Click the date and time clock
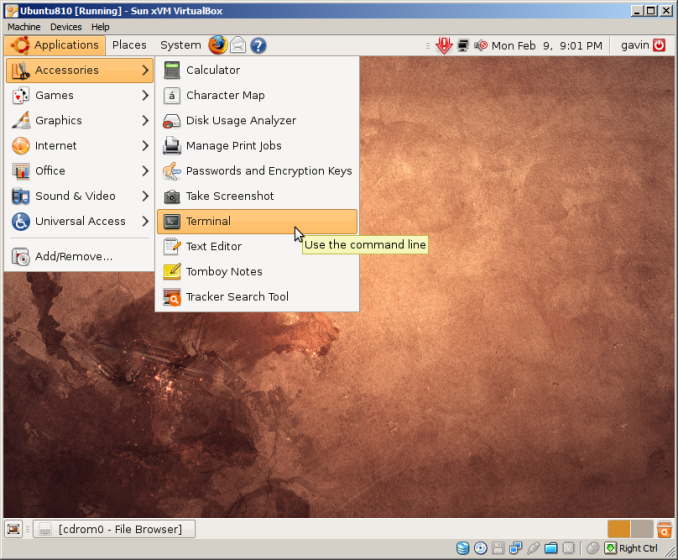Image resolution: width=678 pixels, height=560 pixels. point(547,45)
